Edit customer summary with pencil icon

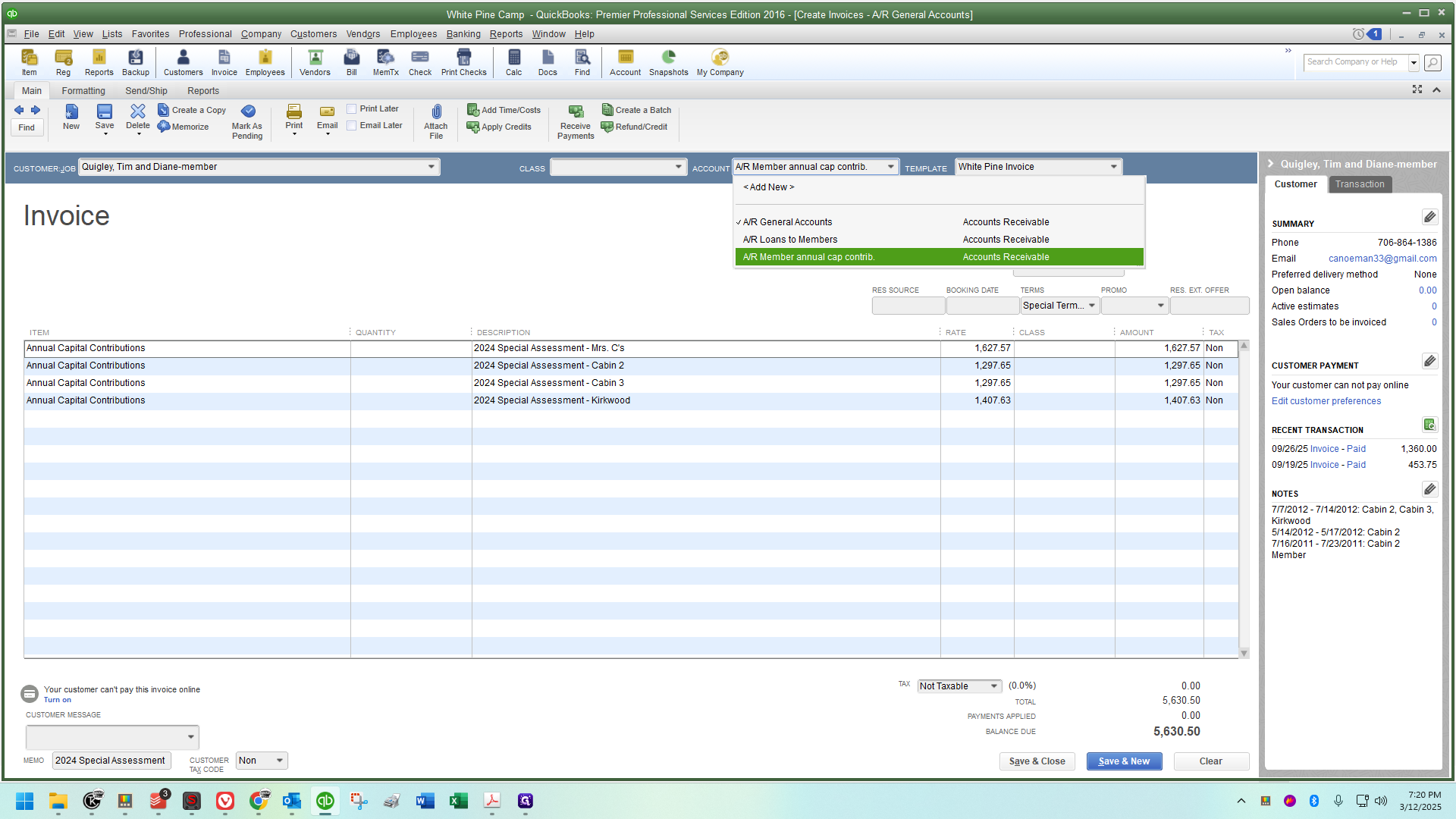1429,218
